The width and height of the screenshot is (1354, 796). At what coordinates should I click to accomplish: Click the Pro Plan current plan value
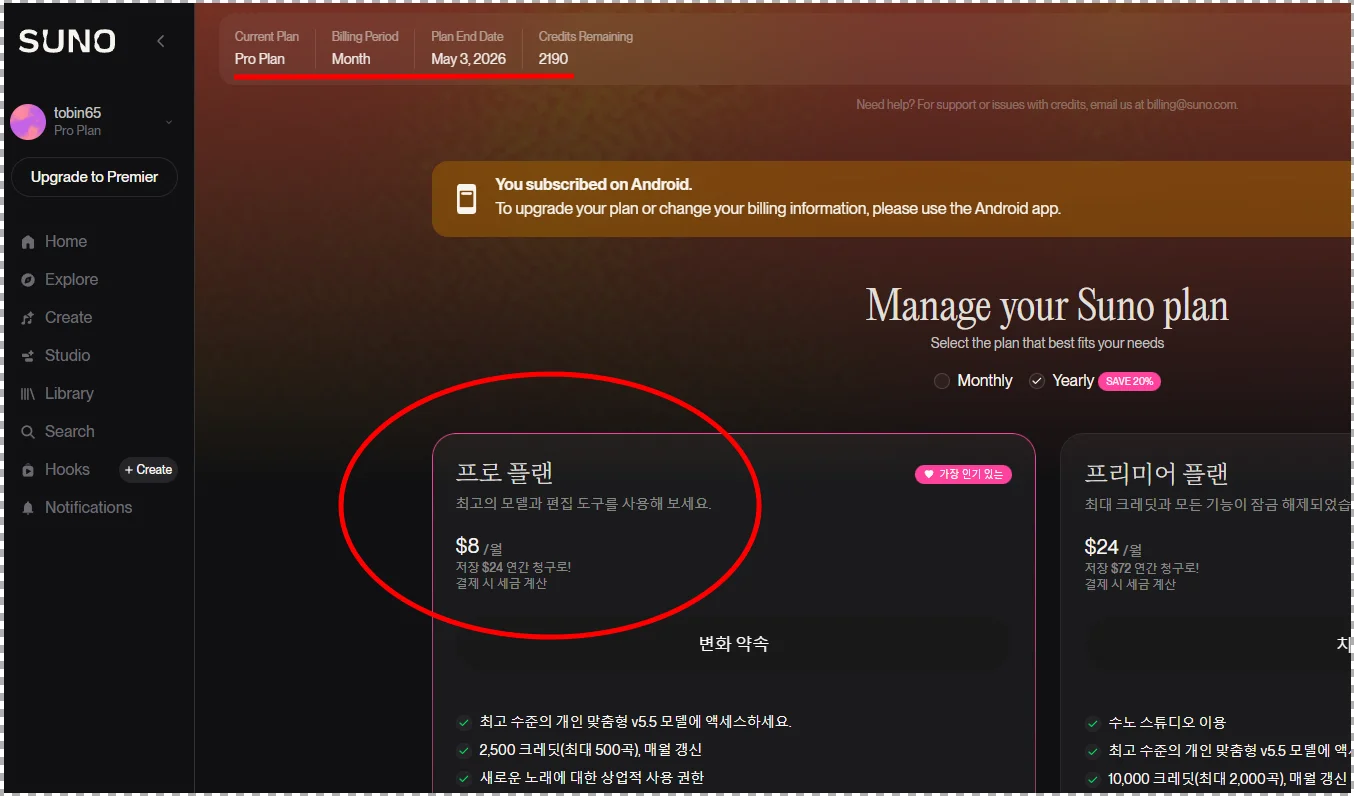(x=260, y=59)
